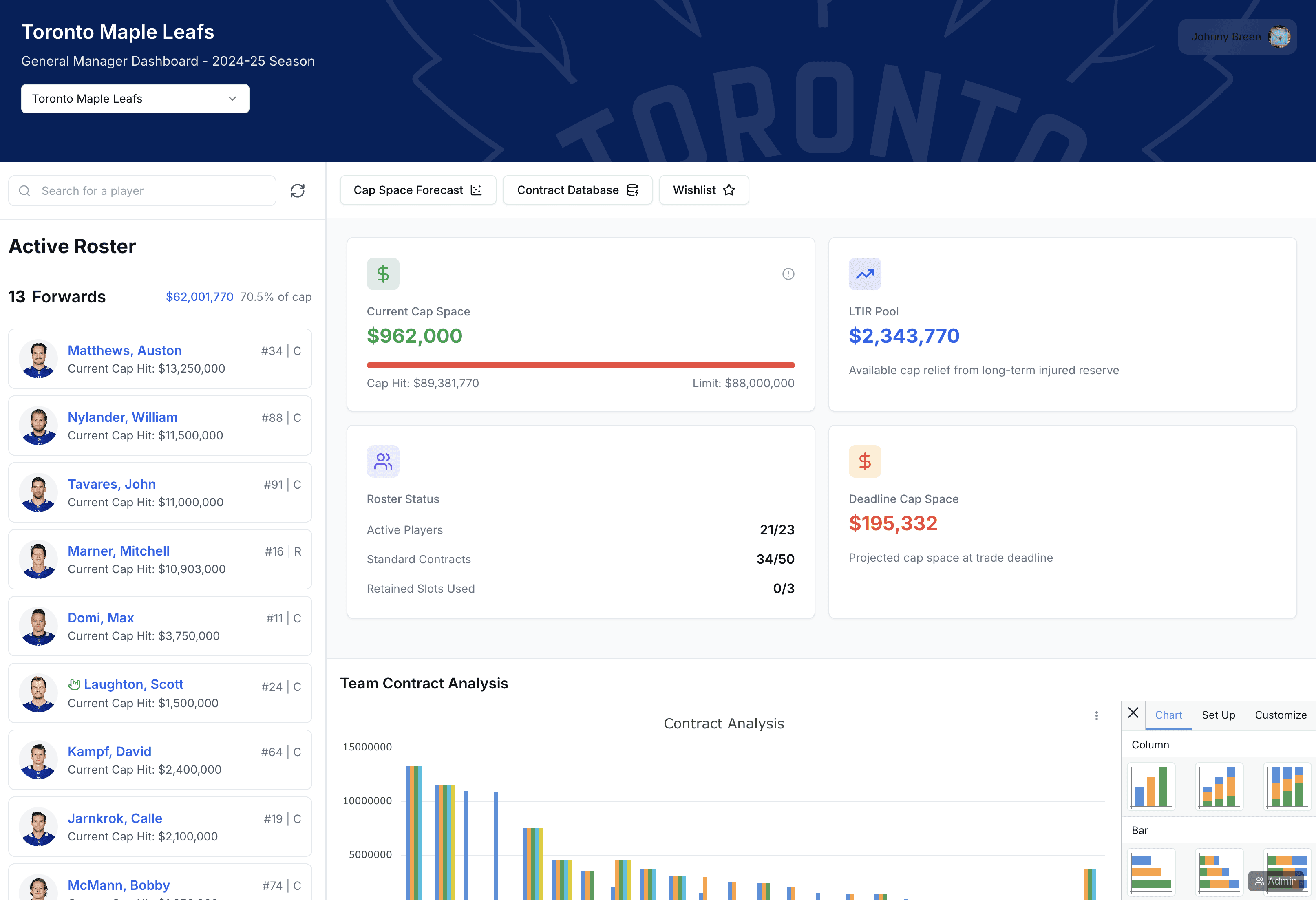
Task: Click the $195,332 deadline cap value
Action: [893, 523]
